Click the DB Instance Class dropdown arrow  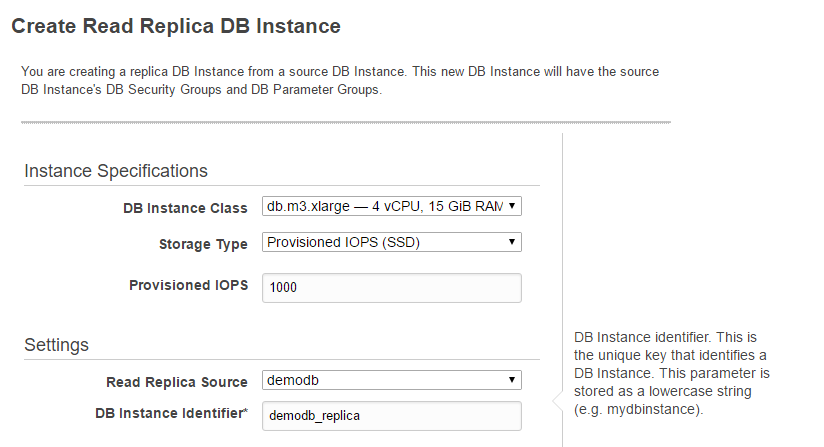click(511, 206)
